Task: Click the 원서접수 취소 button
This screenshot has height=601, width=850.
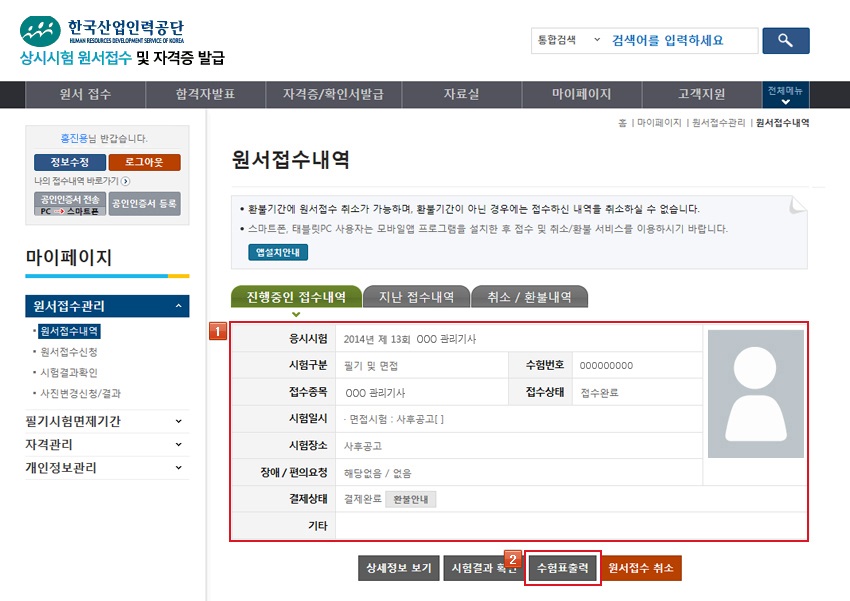Action: click(x=641, y=568)
